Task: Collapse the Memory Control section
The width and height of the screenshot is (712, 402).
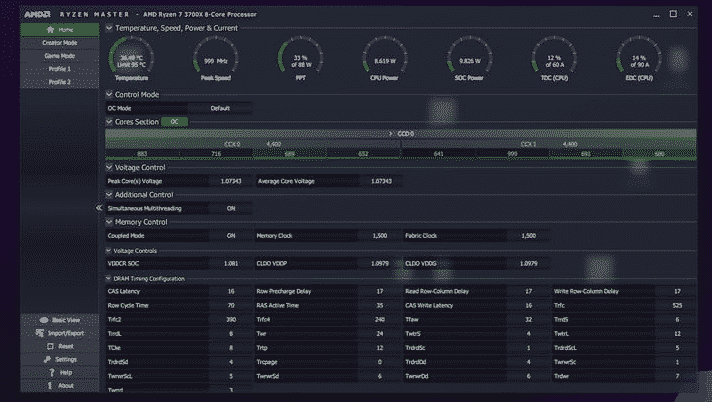Action: click(109, 222)
